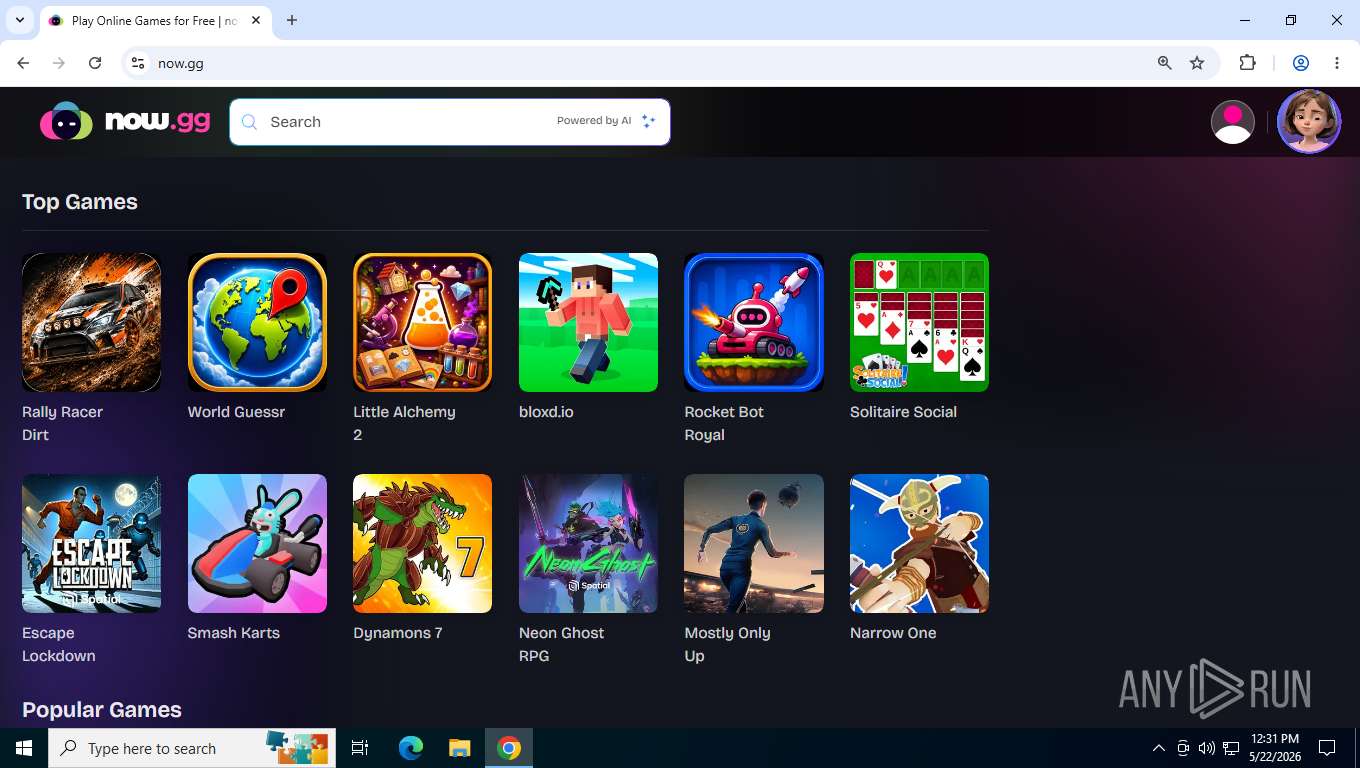
Task: Open the Rally Racer Dirt title link
Action: (x=62, y=423)
